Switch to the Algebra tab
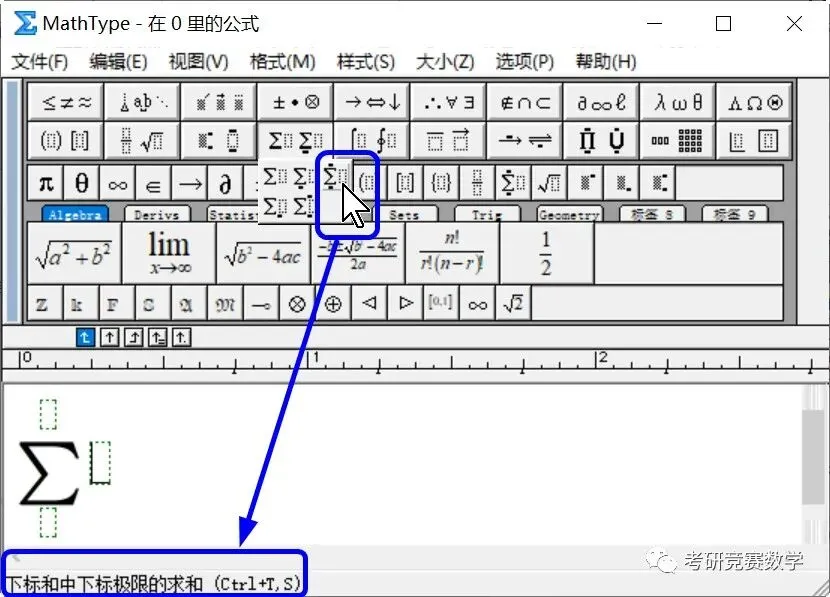Viewport: 830px width, 597px height. click(75, 214)
